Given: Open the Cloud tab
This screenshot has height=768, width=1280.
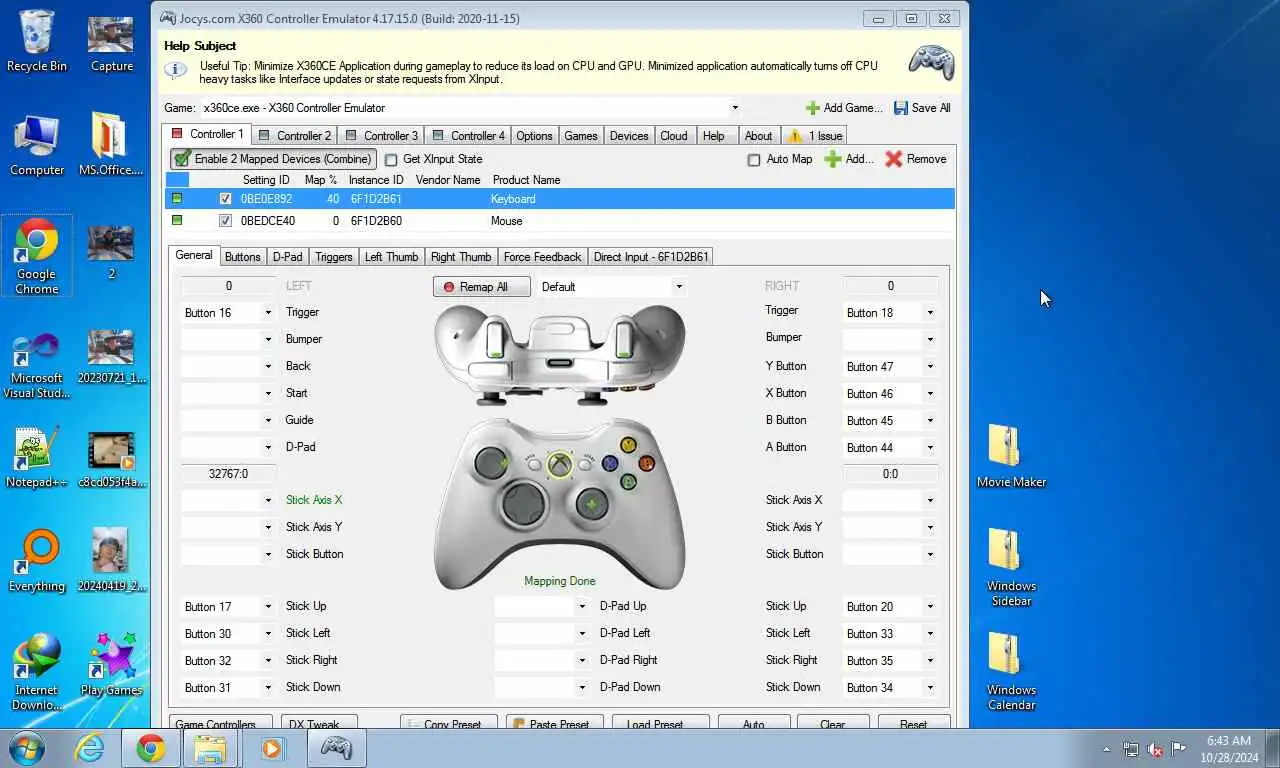Looking at the screenshot, I should pos(674,136).
